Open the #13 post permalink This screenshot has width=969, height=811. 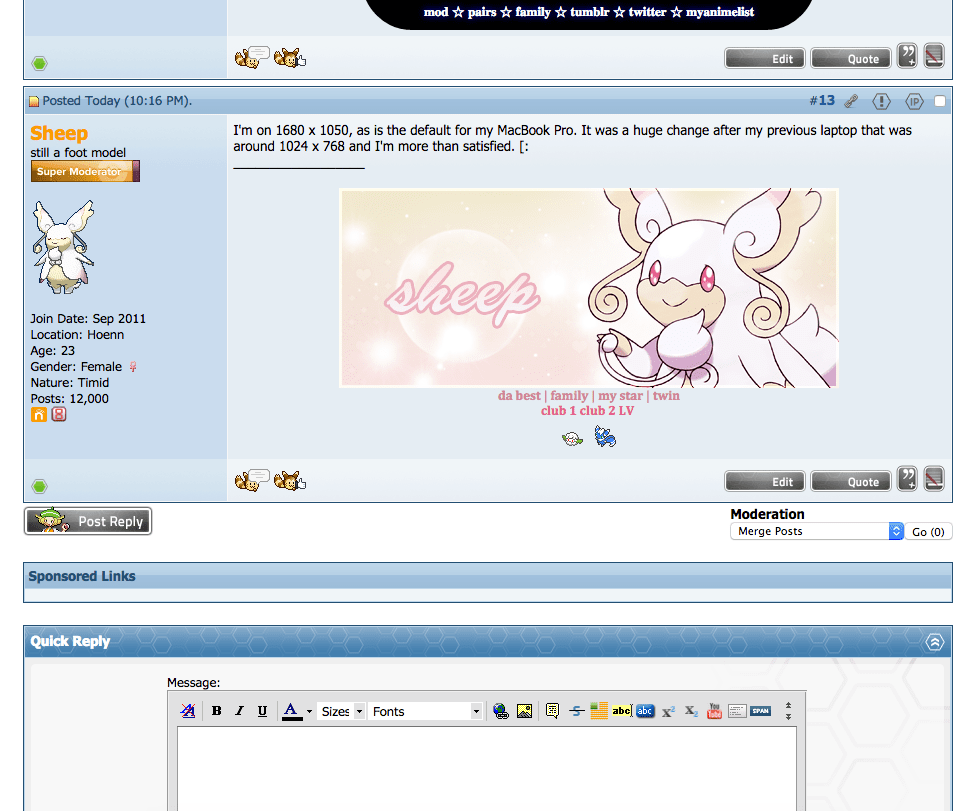pyautogui.click(x=822, y=100)
